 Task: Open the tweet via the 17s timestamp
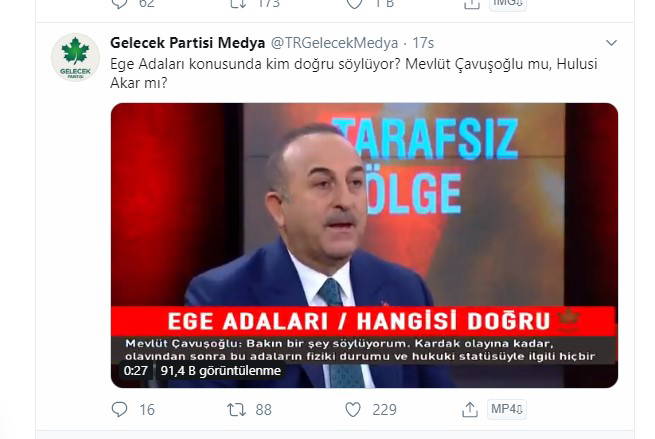(x=423, y=43)
